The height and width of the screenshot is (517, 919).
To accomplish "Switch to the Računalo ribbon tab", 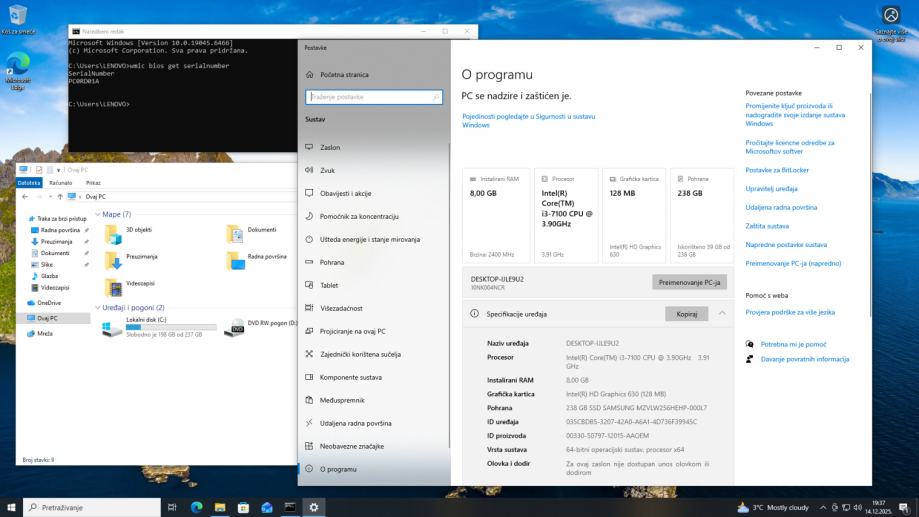I will pos(61,183).
